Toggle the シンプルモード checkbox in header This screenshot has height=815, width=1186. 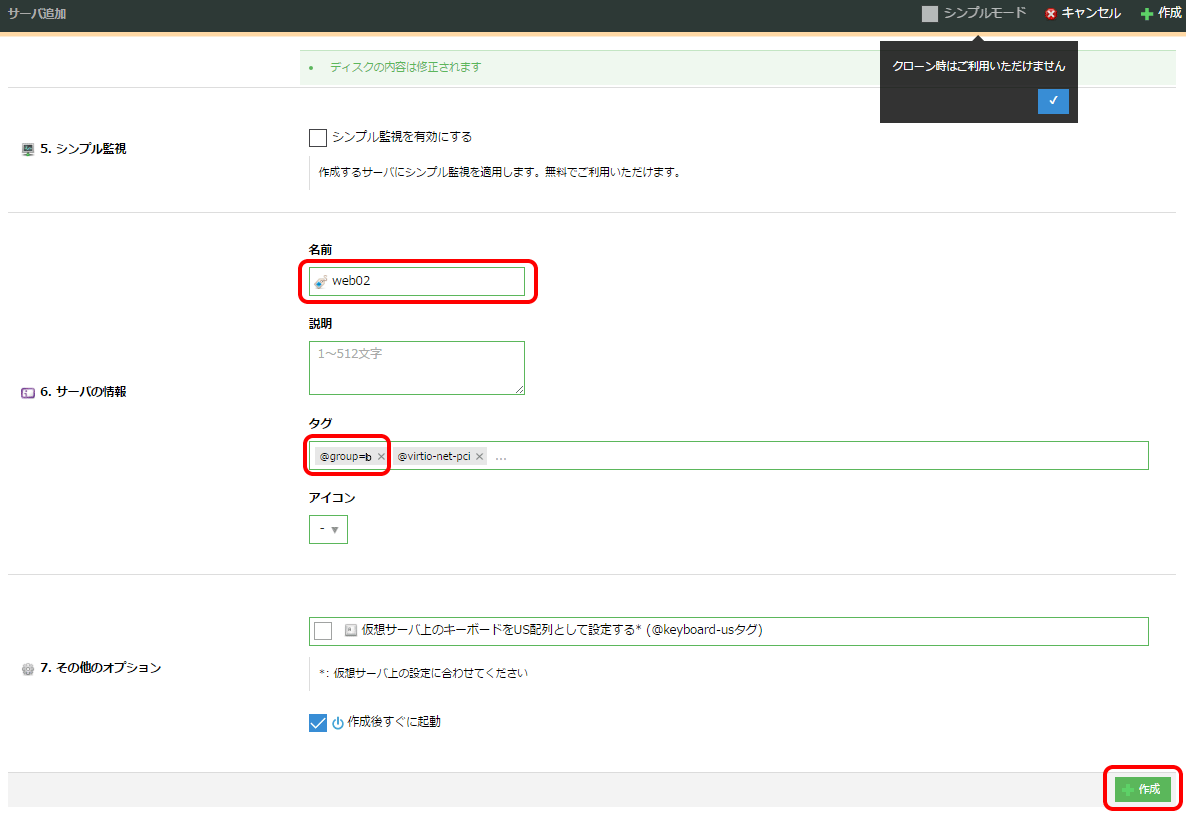coord(930,14)
